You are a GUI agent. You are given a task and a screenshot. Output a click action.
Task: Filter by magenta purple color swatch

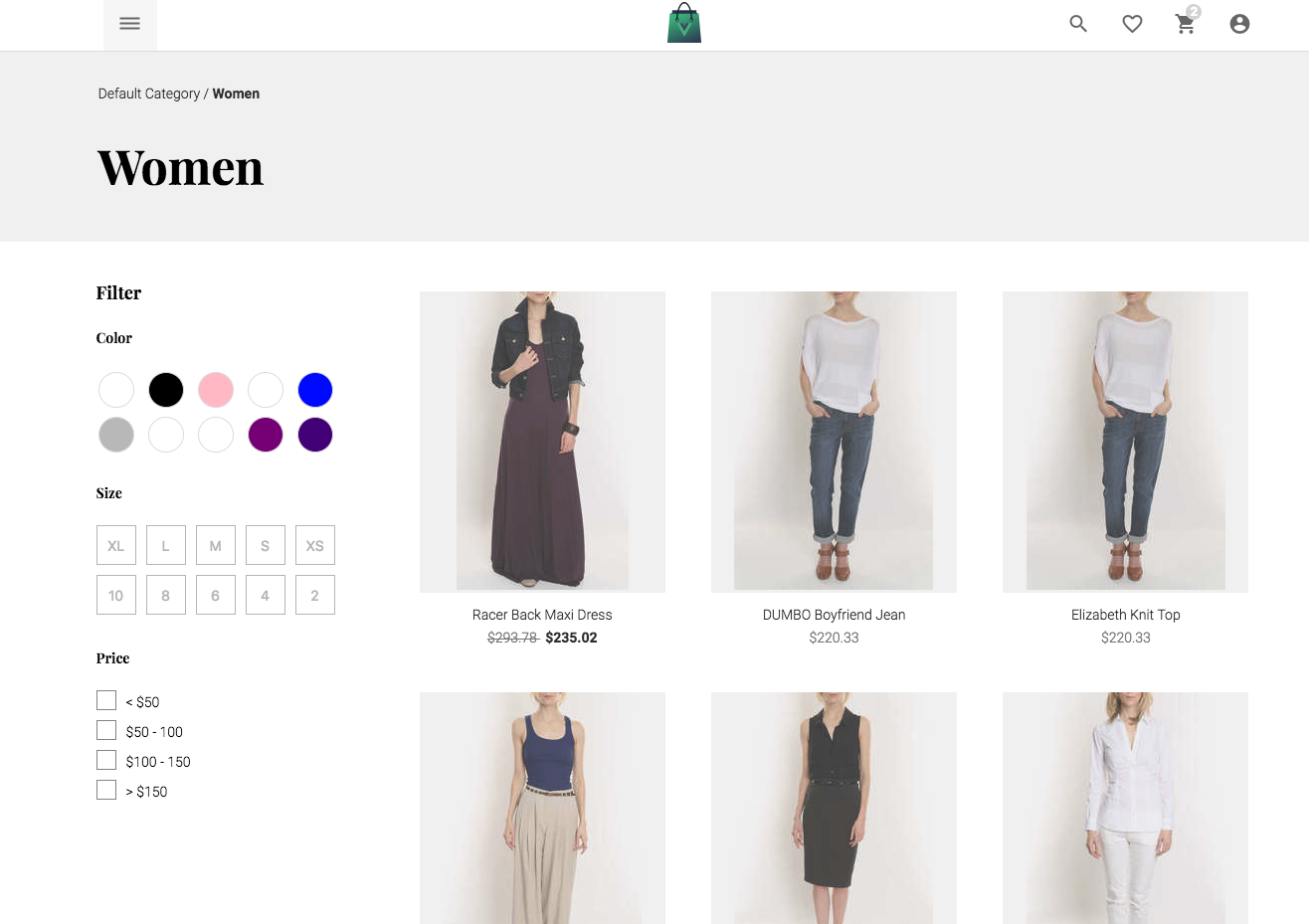266,435
